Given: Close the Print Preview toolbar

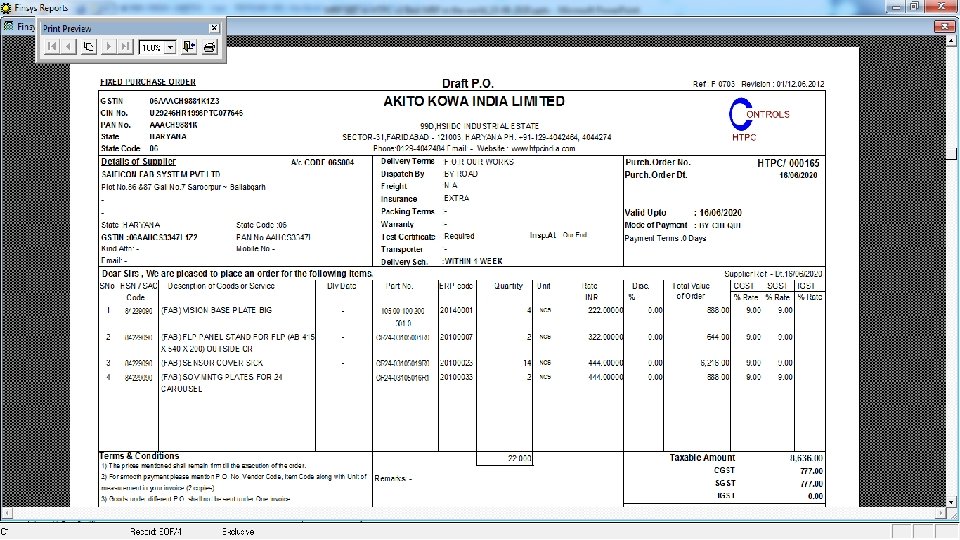Looking at the screenshot, I should [214, 28].
